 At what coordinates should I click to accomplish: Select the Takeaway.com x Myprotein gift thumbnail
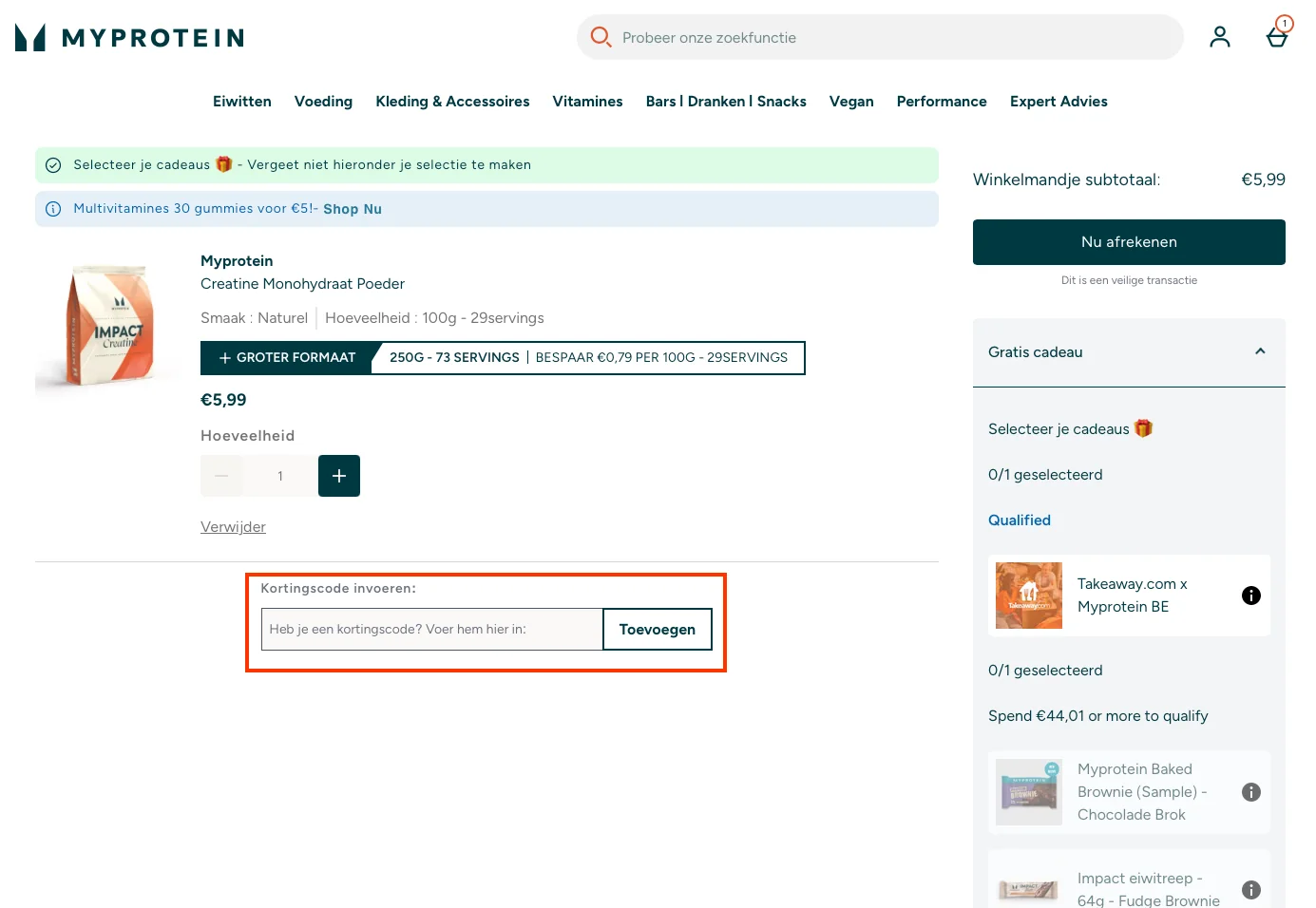(1028, 596)
